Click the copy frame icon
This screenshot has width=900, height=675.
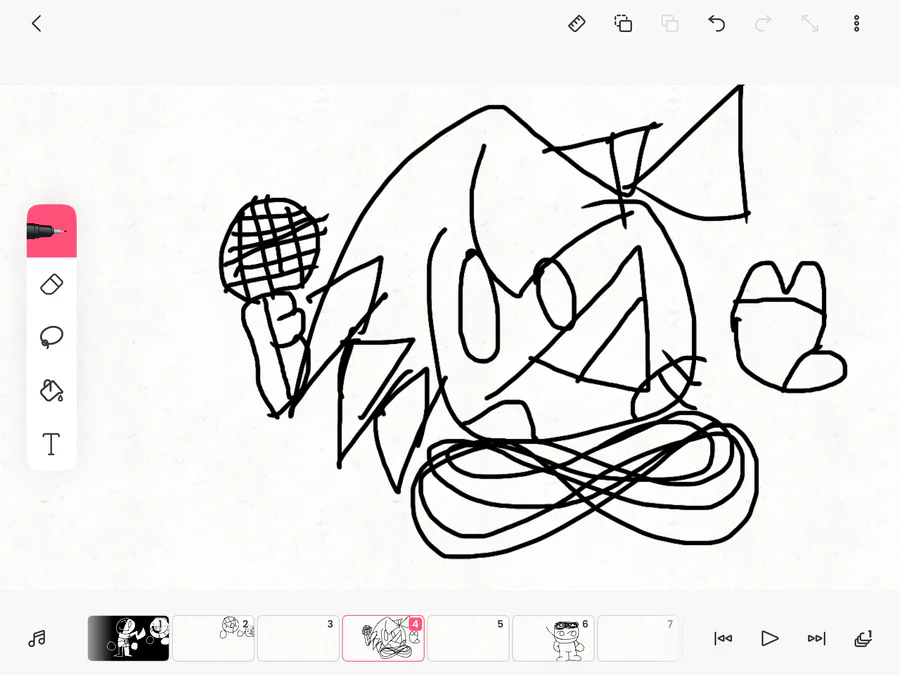(x=623, y=24)
